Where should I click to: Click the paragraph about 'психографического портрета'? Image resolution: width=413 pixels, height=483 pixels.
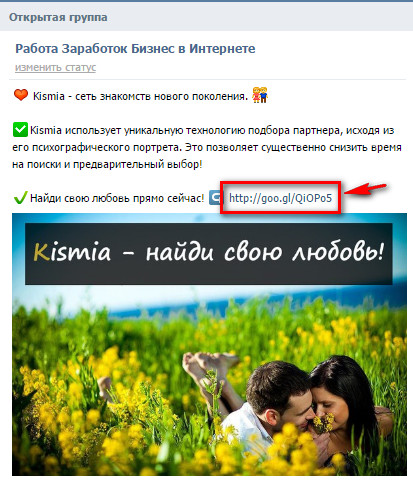click(207, 147)
